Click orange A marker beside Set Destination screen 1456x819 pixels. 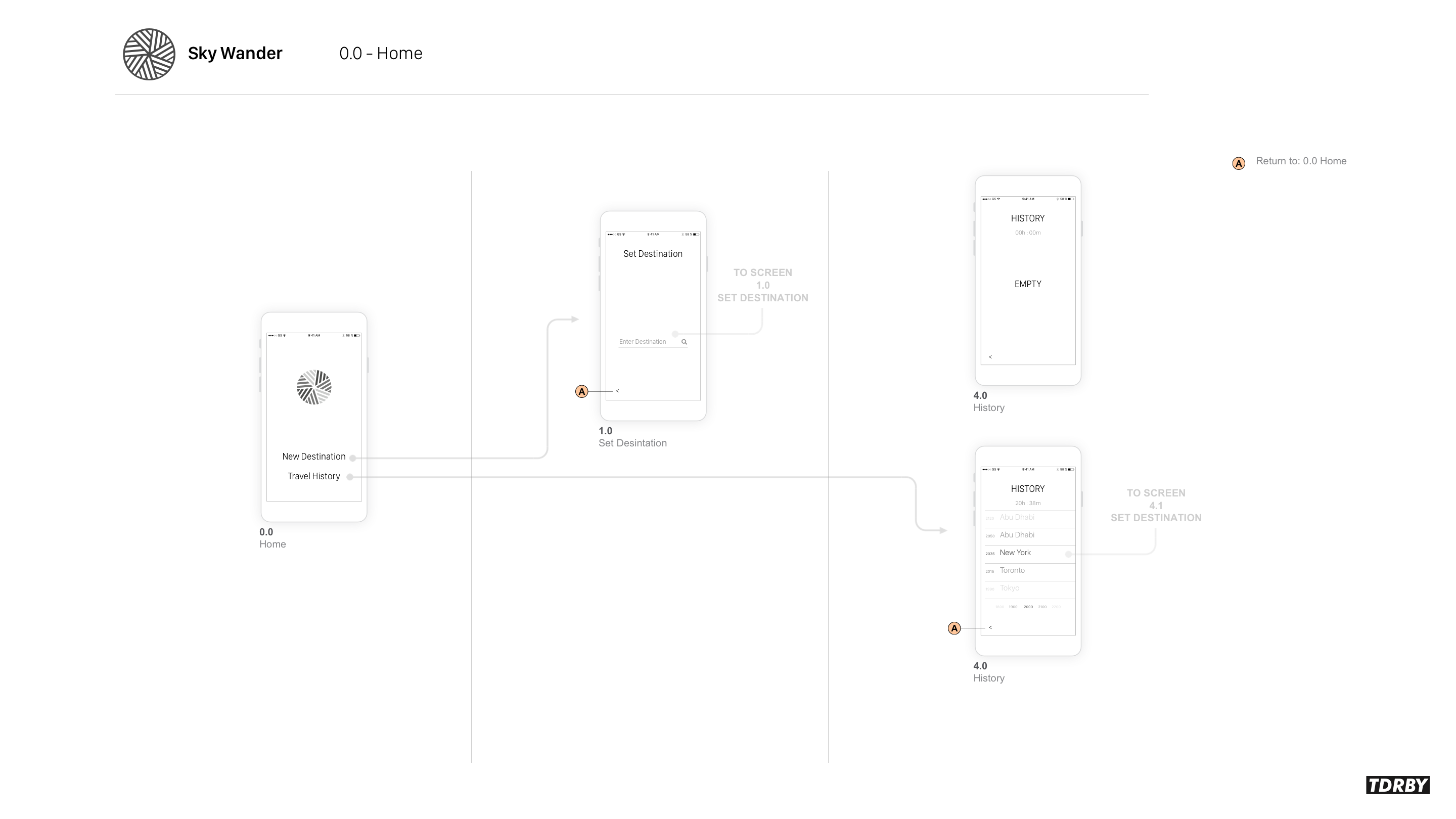pos(581,392)
